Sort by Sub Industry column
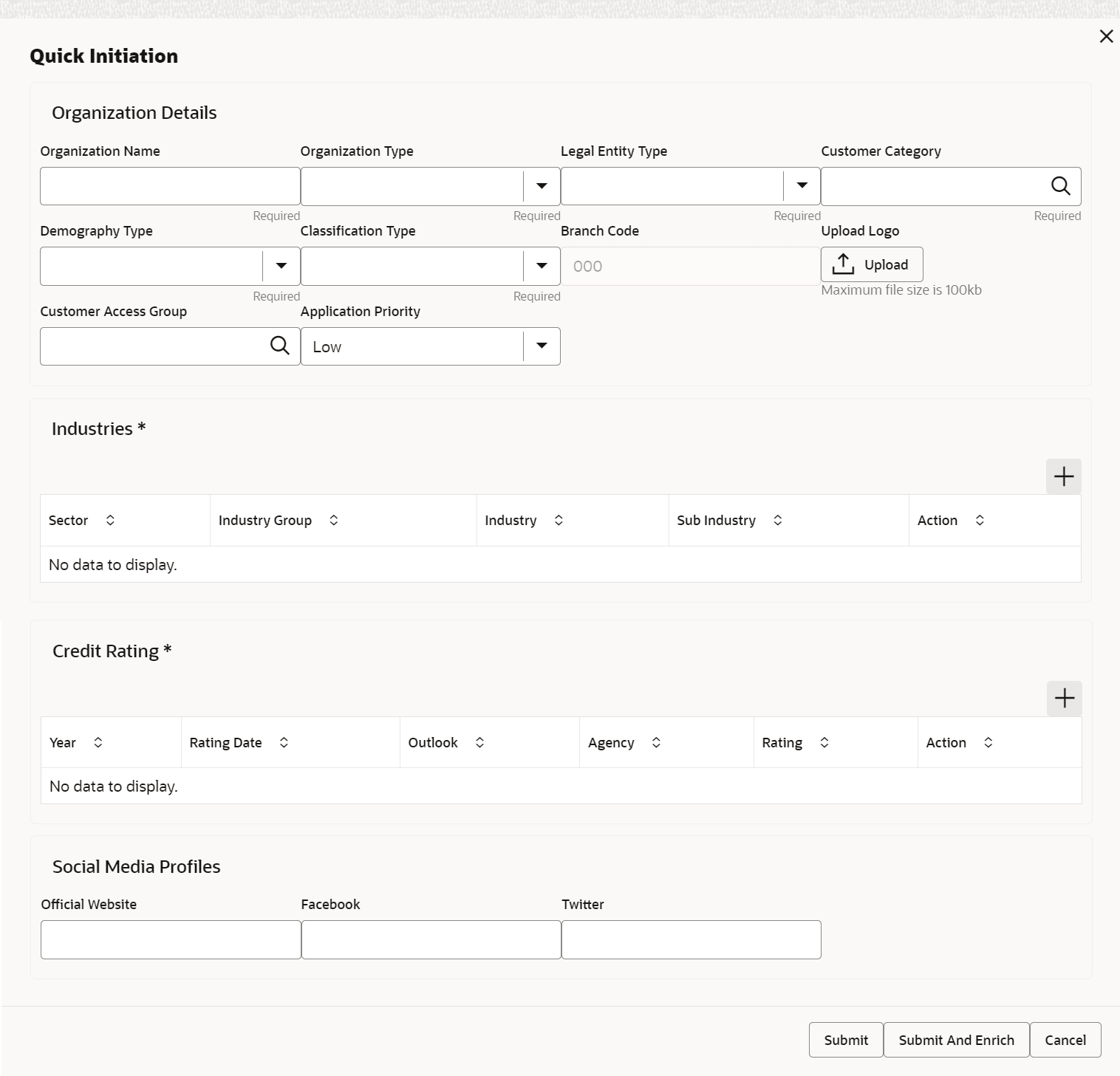1120x1076 pixels. 778,521
